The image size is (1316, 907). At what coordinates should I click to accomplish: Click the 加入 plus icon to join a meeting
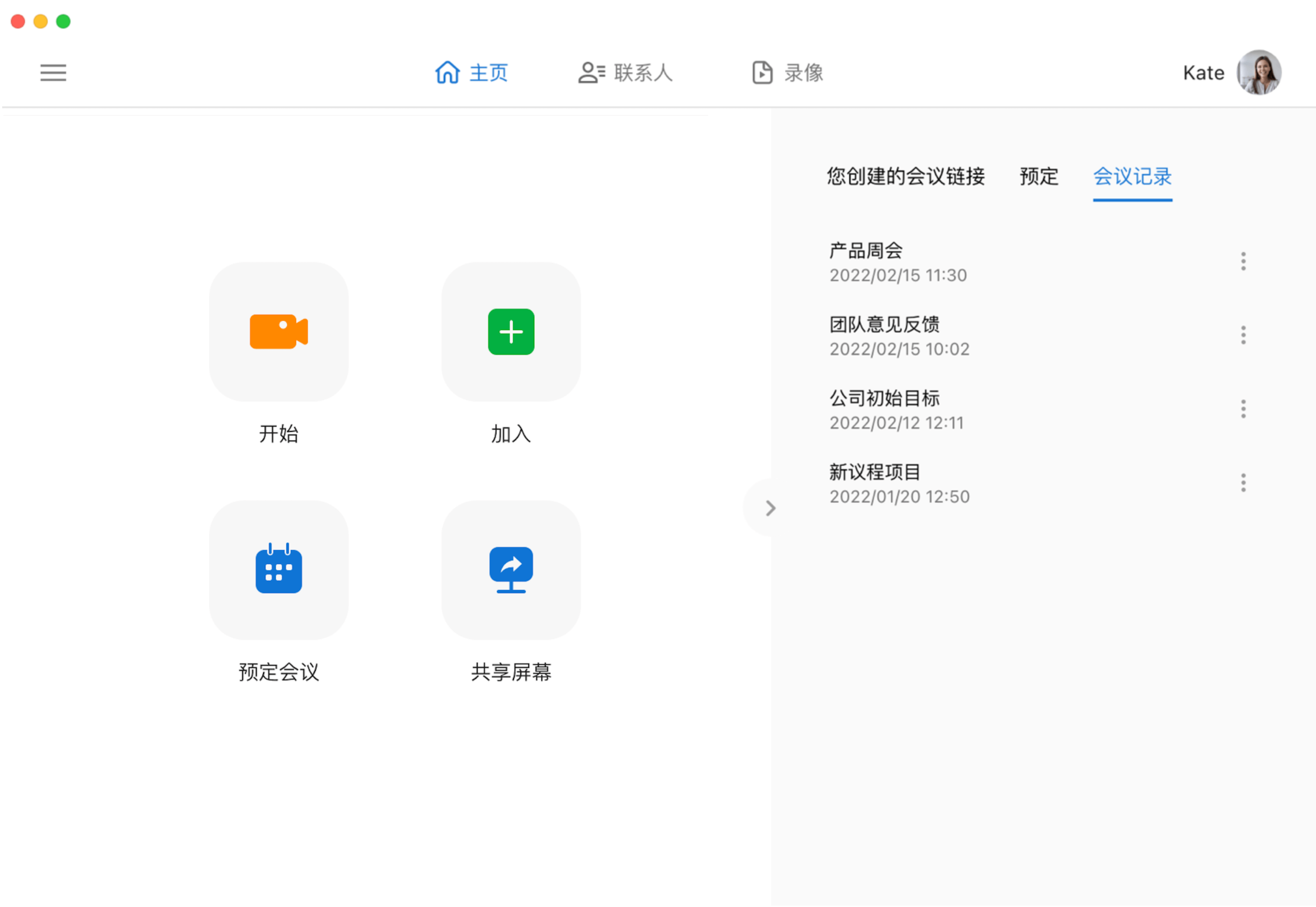click(x=511, y=332)
